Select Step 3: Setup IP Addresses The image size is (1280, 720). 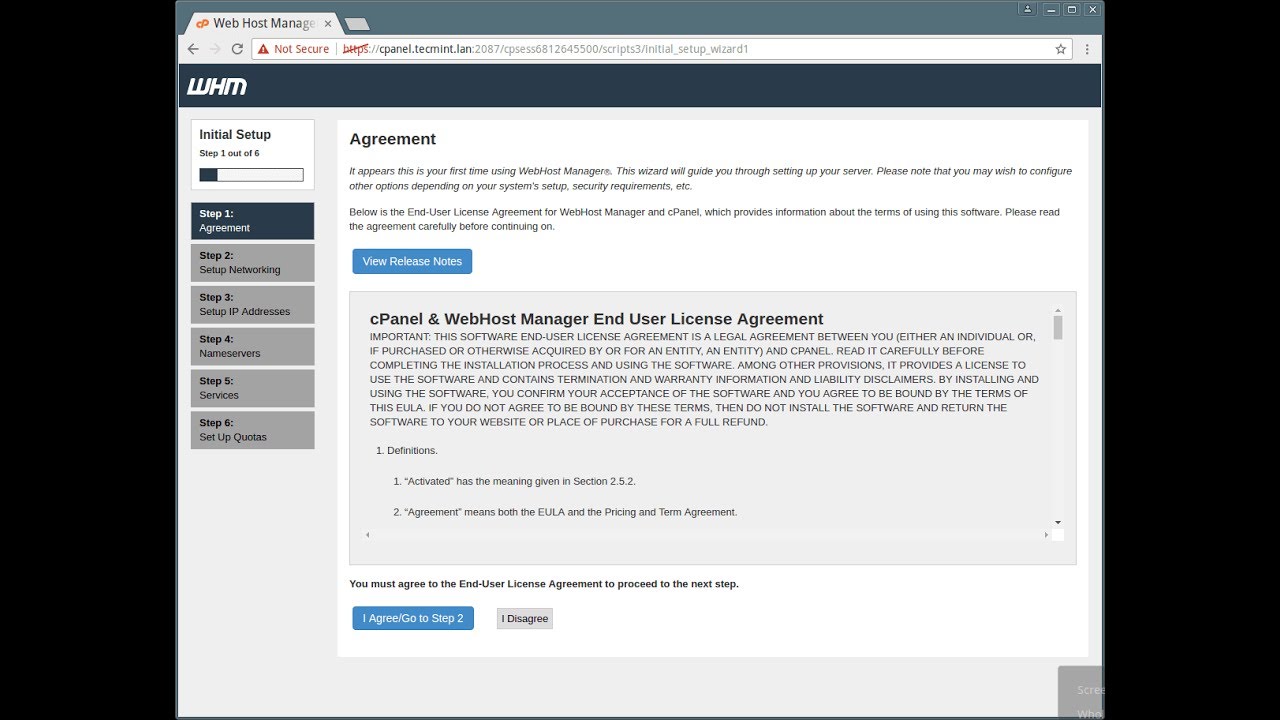pos(252,305)
